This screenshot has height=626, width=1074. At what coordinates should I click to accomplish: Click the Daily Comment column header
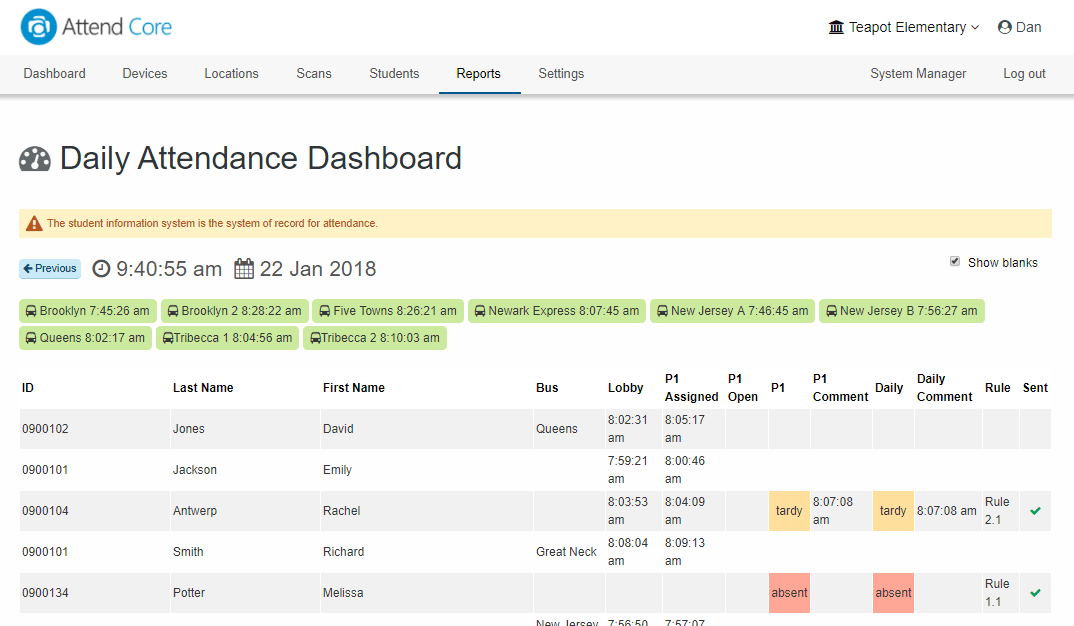(945, 388)
